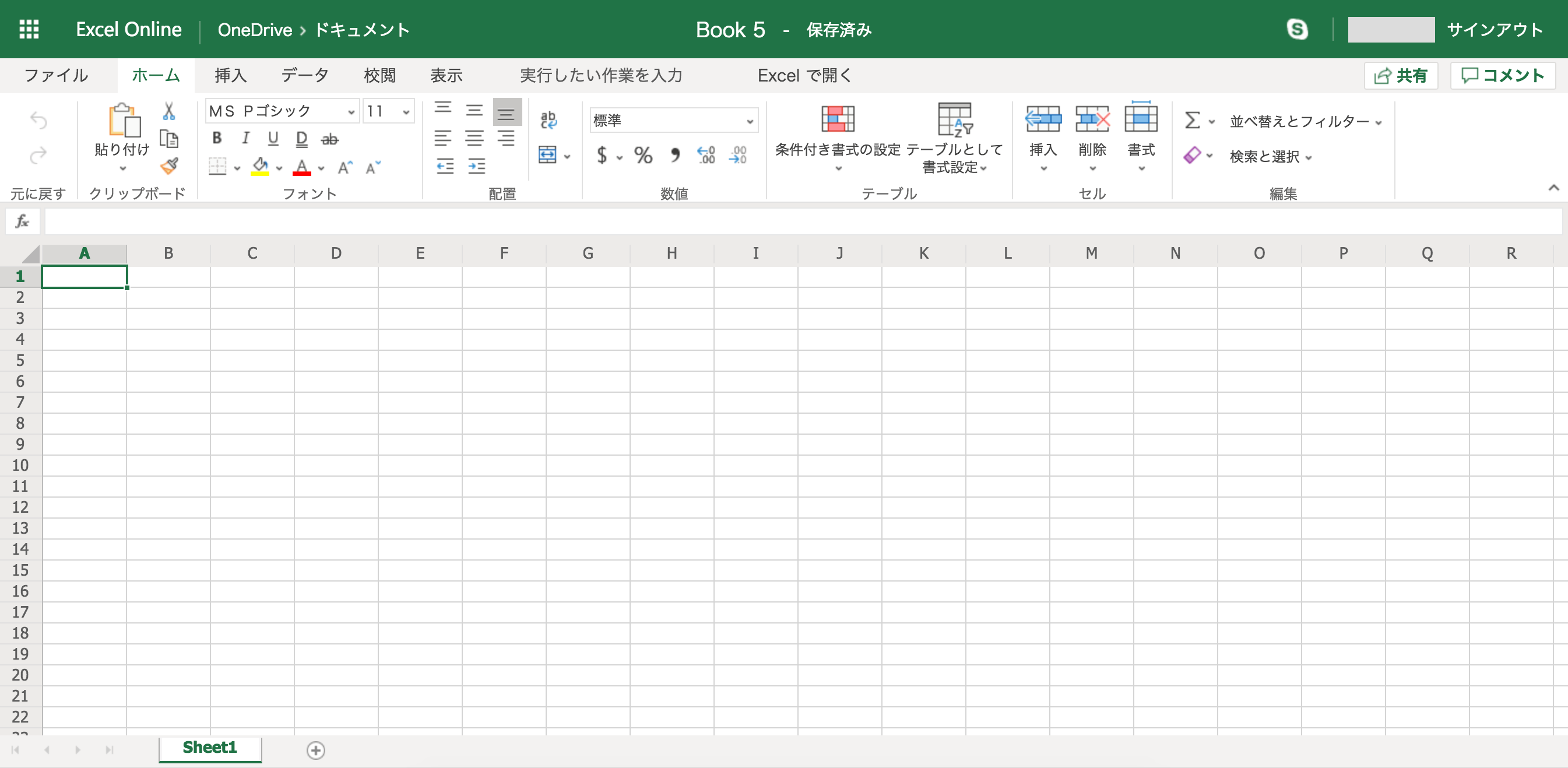Apply percent style format

pos(644,155)
